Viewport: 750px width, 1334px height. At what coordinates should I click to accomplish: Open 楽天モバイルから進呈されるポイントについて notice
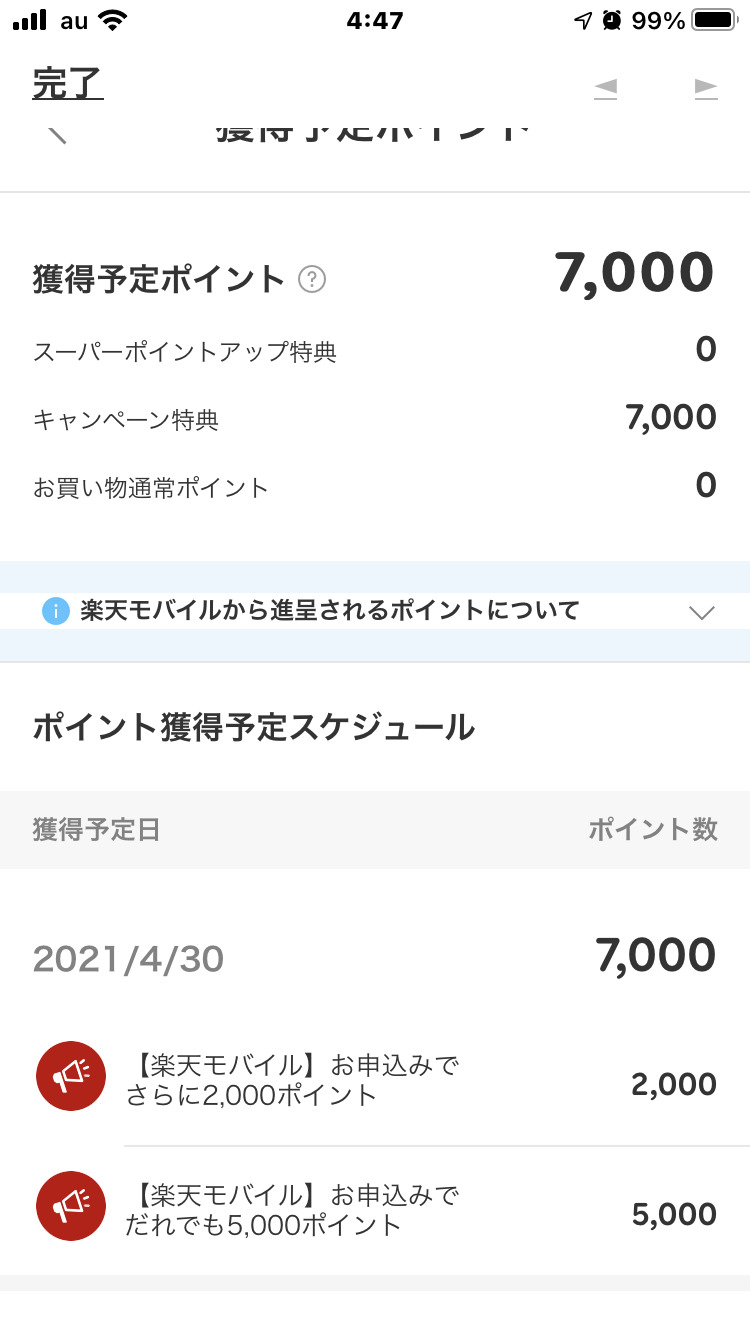tap(330, 611)
